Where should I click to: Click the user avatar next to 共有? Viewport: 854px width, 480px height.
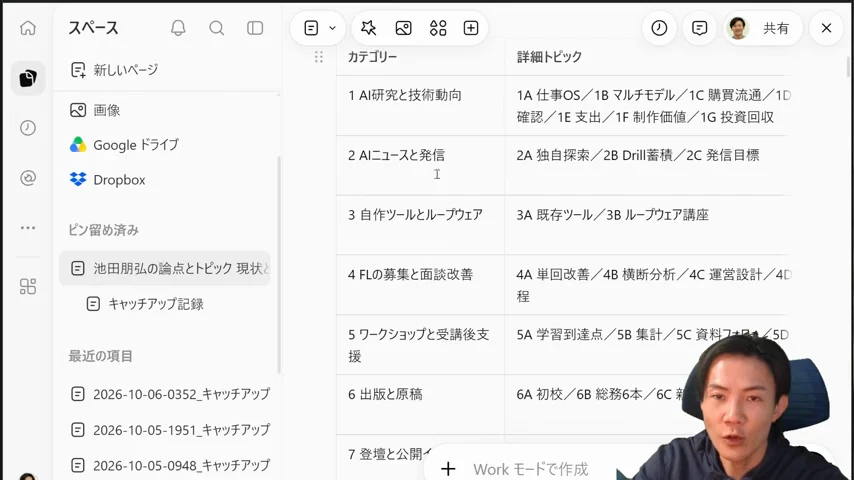738,28
